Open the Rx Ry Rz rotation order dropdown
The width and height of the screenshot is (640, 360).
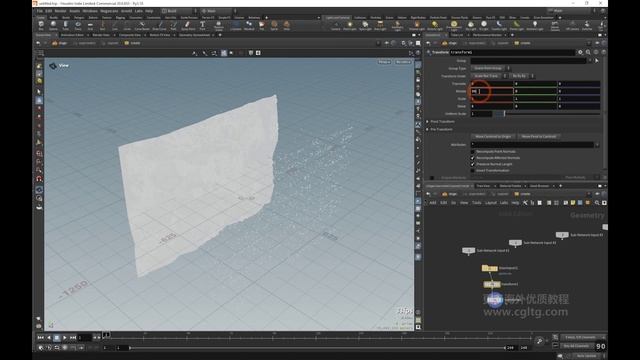pos(522,76)
